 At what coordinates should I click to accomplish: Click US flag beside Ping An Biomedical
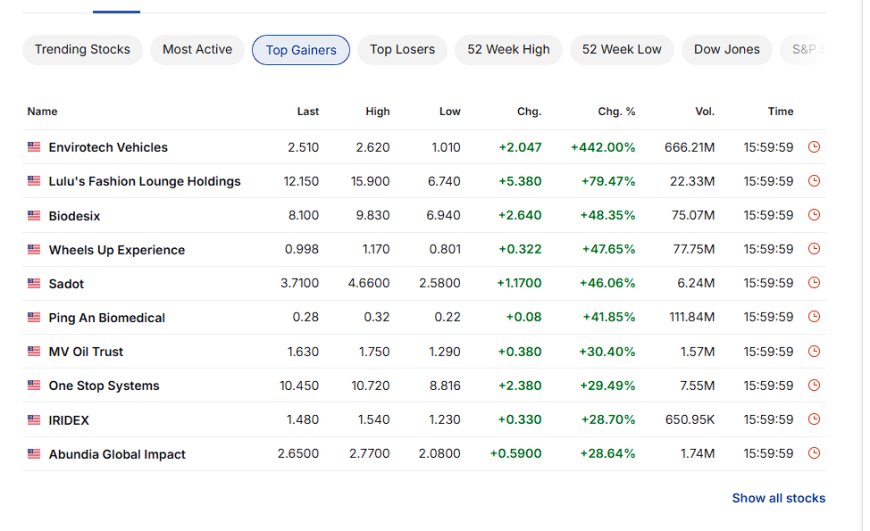tap(34, 317)
